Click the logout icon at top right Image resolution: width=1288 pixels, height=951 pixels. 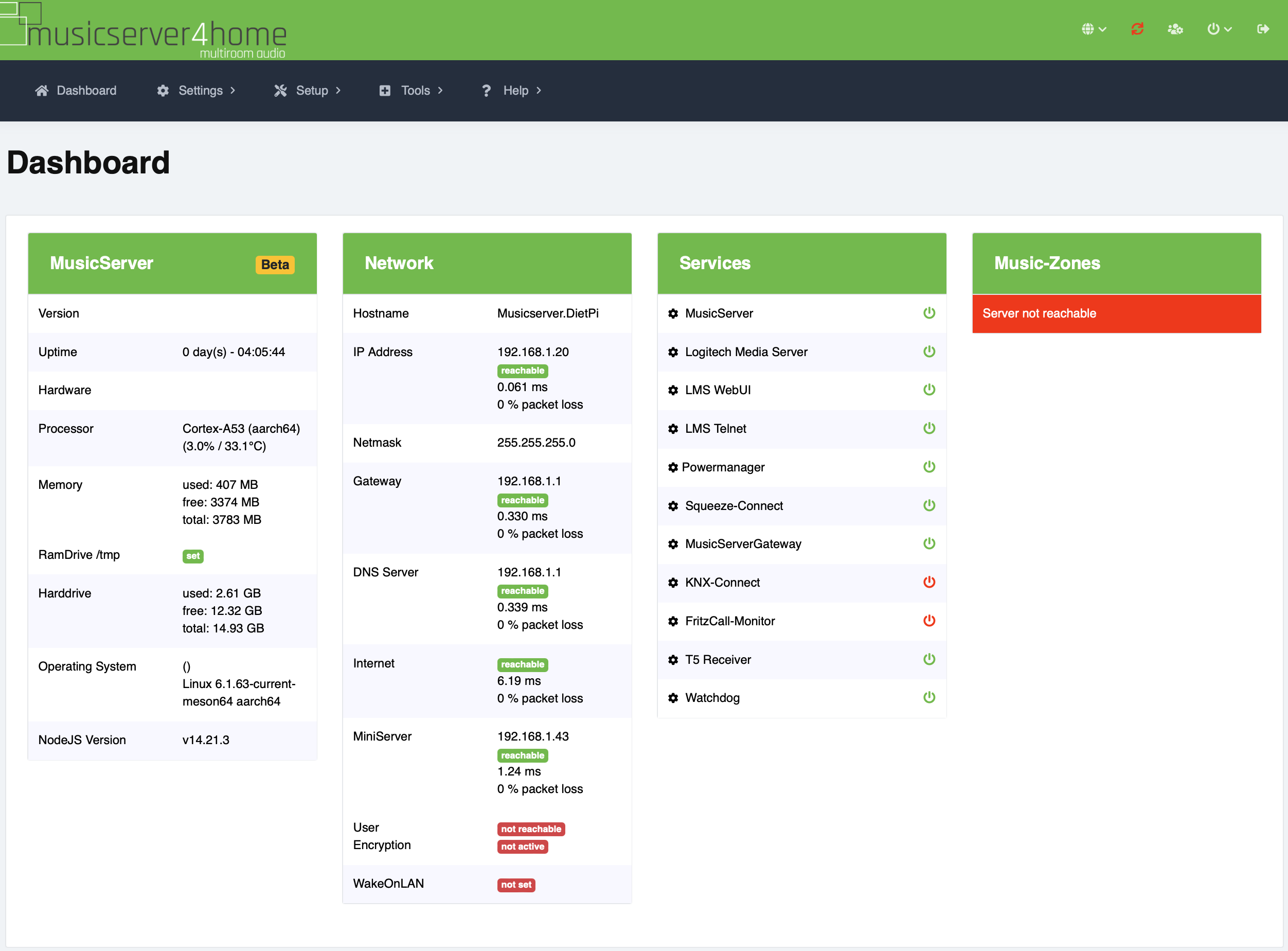(1263, 29)
